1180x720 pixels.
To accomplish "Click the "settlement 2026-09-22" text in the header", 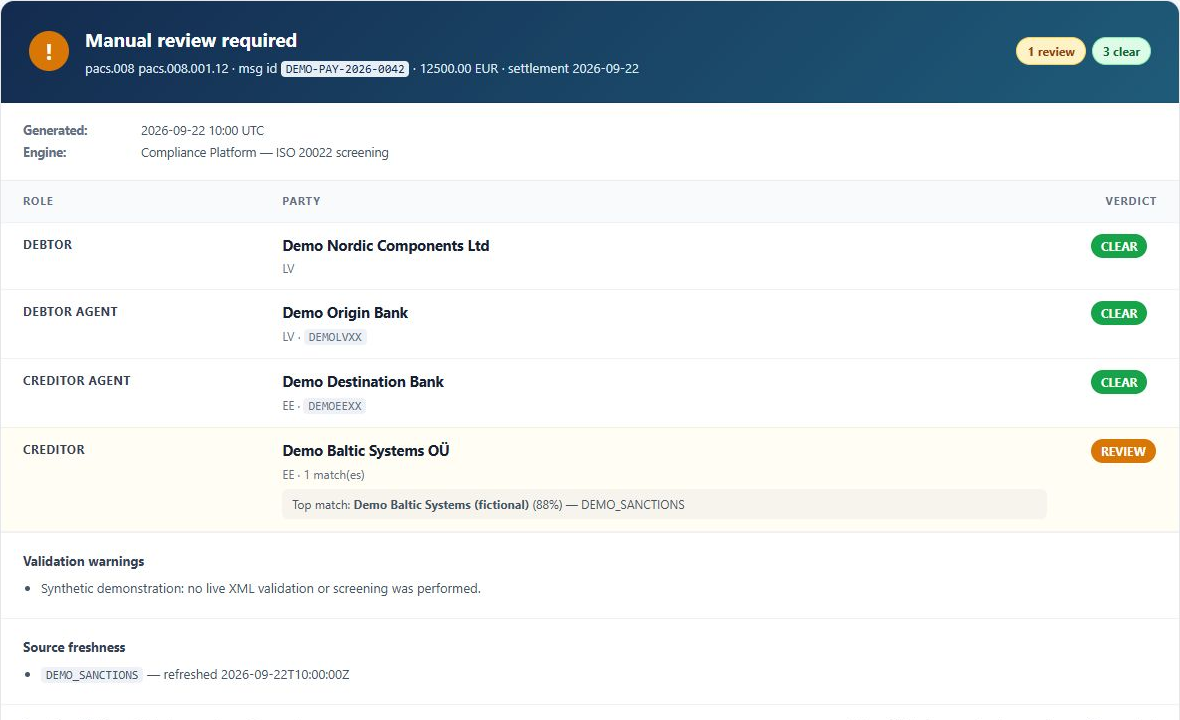I will pyautogui.click(x=573, y=68).
